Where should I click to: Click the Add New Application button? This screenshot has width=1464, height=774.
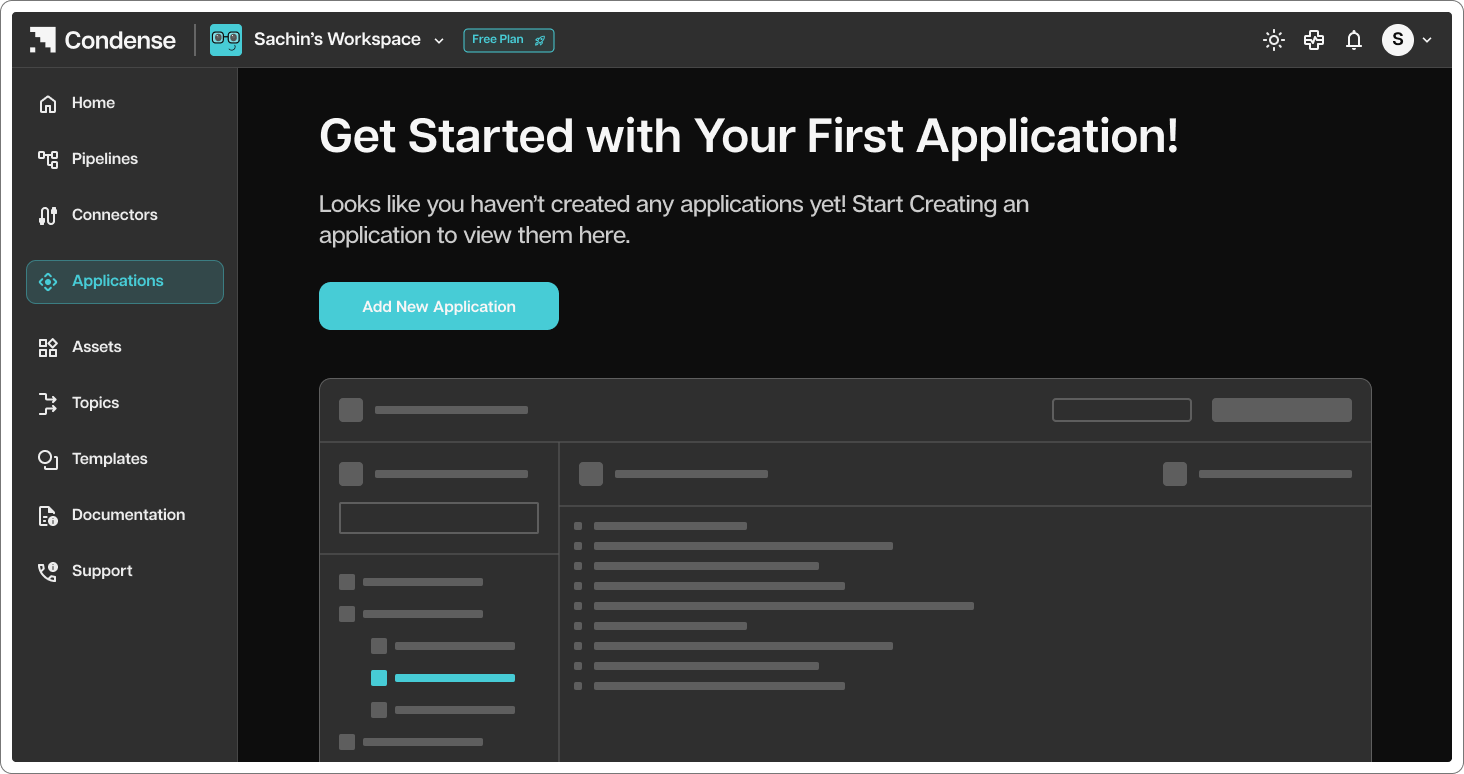[439, 306]
